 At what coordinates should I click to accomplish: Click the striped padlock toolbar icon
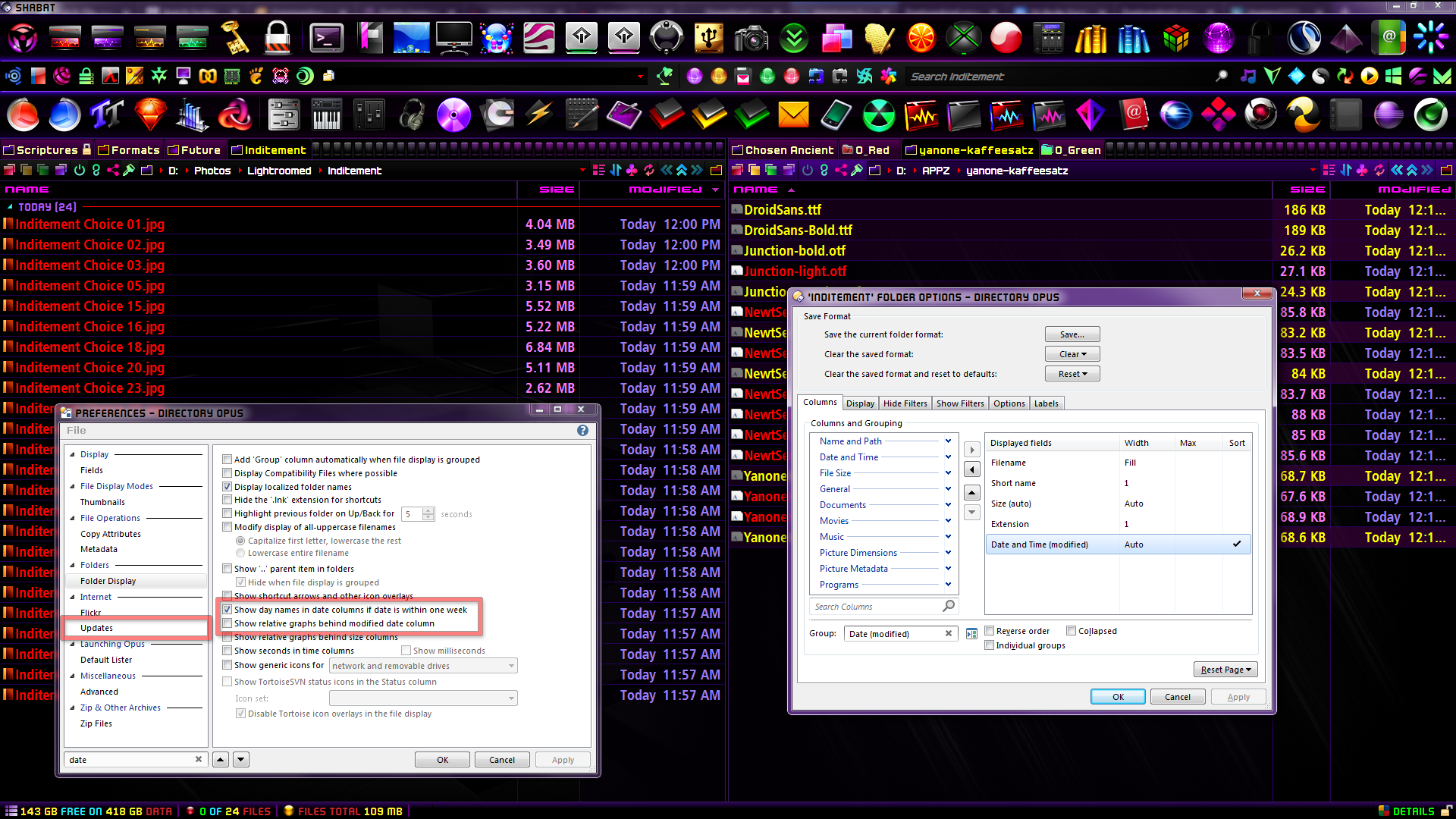[x=278, y=37]
